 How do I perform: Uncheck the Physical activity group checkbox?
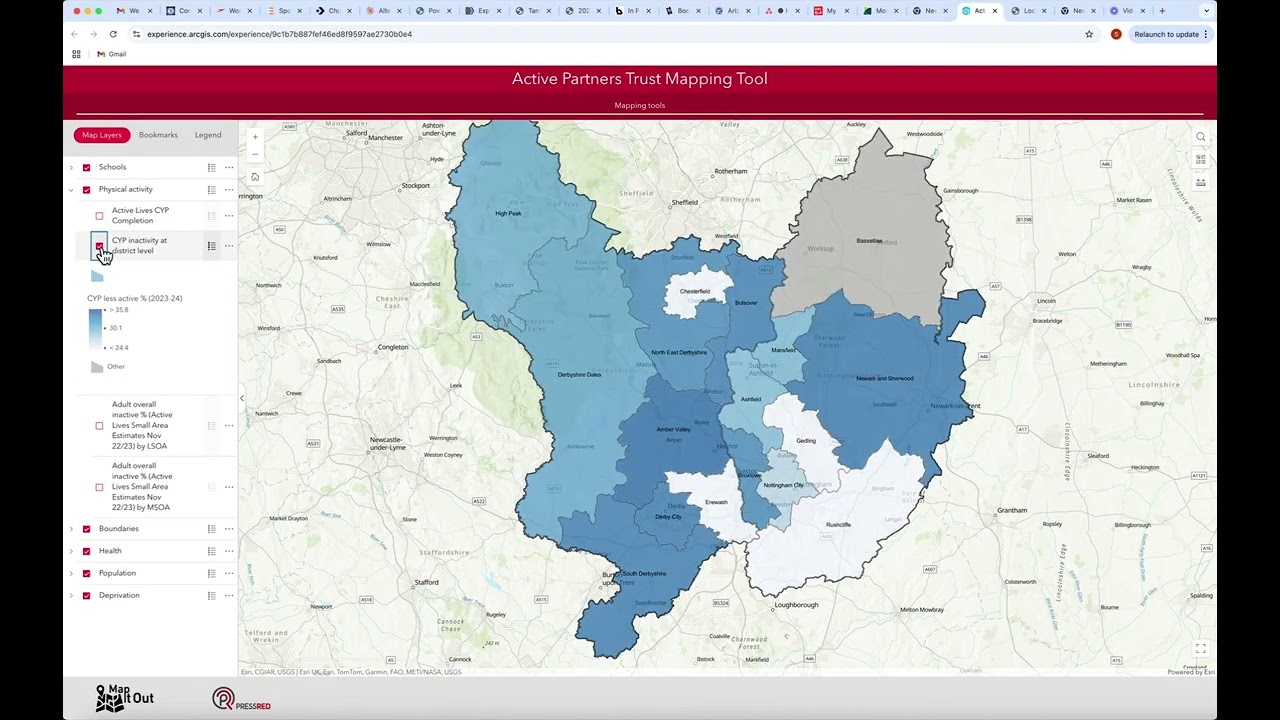(86, 189)
